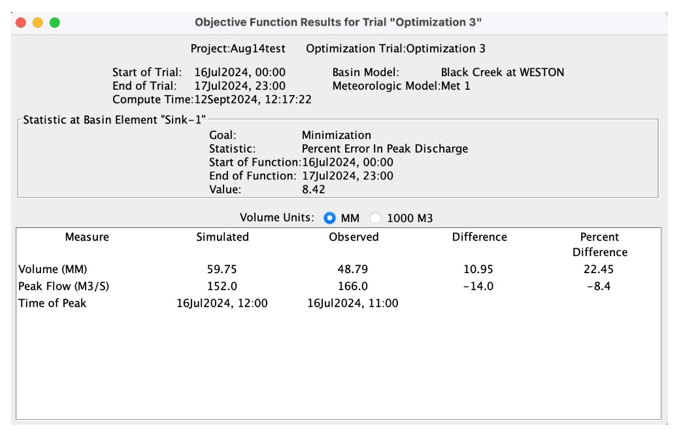This screenshot has height=430, width=675.
Task: Click the "Observed" column header
Action: click(354, 237)
